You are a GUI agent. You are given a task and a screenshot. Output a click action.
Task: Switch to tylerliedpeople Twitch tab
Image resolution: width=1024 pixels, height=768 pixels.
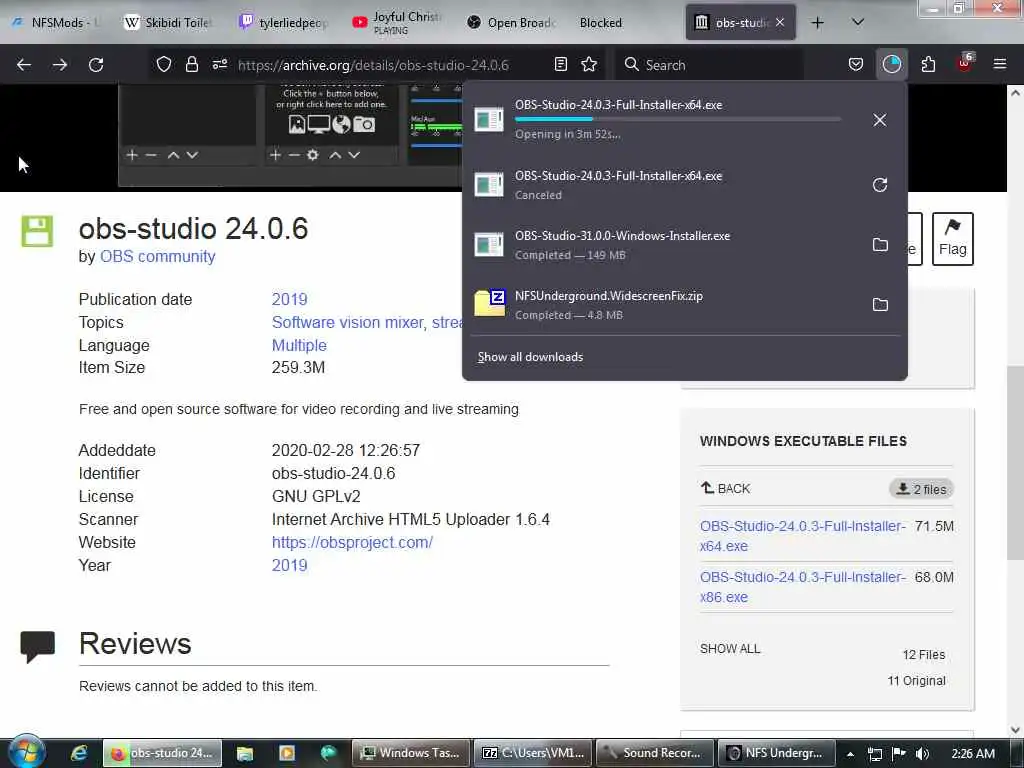pyautogui.click(x=283, y=22)
